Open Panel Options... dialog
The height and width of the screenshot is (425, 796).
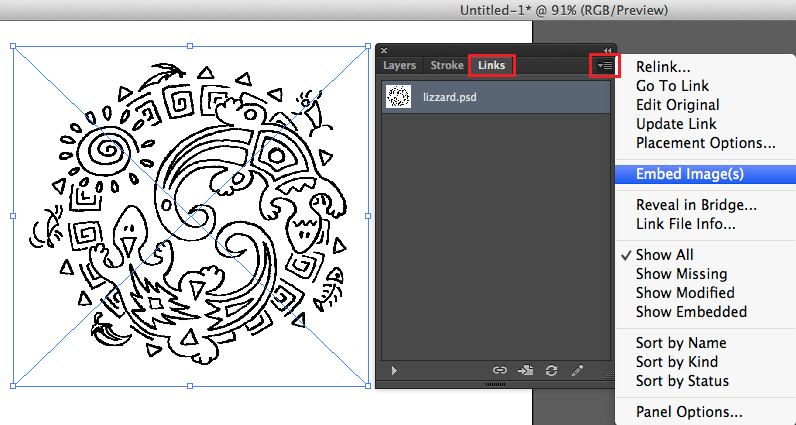[689, 412]
